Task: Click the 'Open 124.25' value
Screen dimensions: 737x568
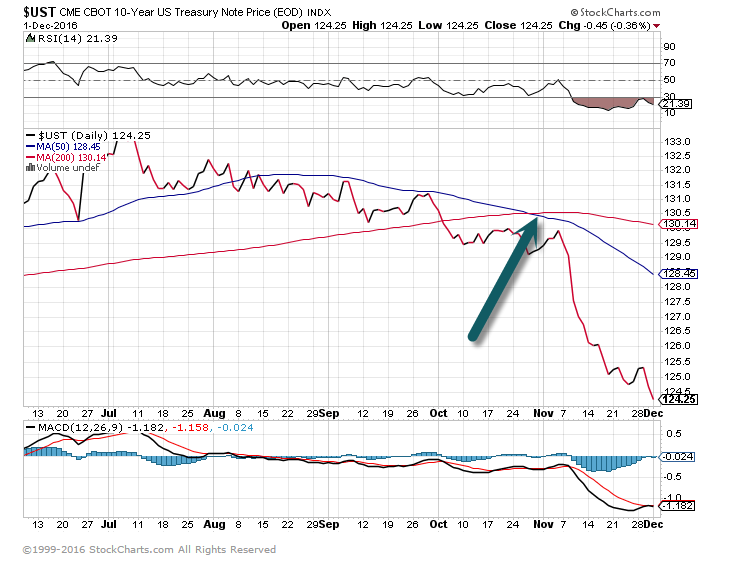Action: tap(314, 25)
